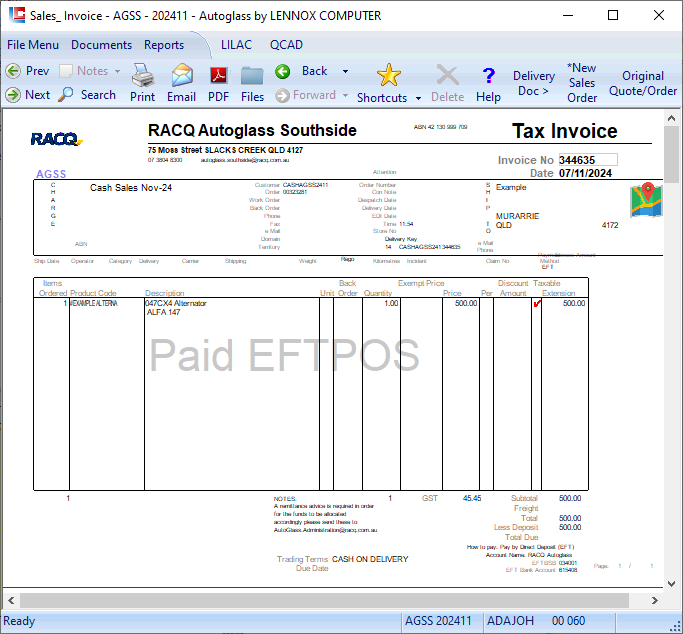Click the Prev label button
This screenshot has width=683, height=634.
[x=37, y=71]
